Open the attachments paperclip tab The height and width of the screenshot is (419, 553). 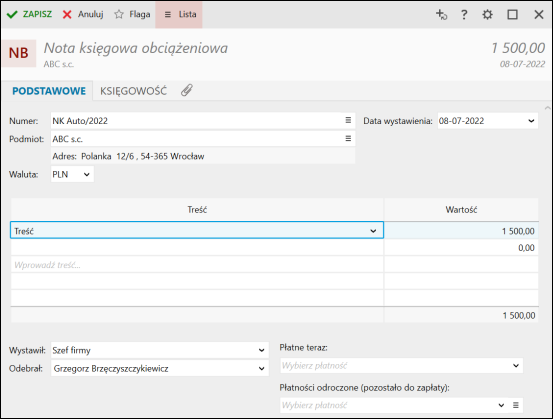187,90
